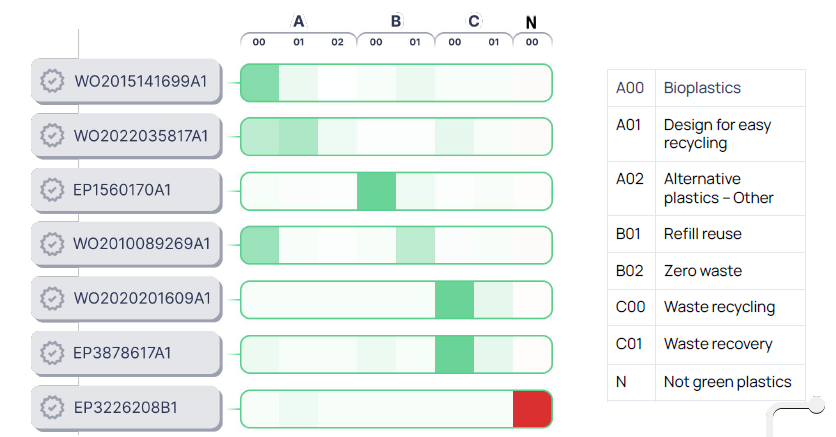Image resolution: width=836 pixels, height=437 pixels.
Task: Open patent EP3226208B1 label
Action: point(126,407)
